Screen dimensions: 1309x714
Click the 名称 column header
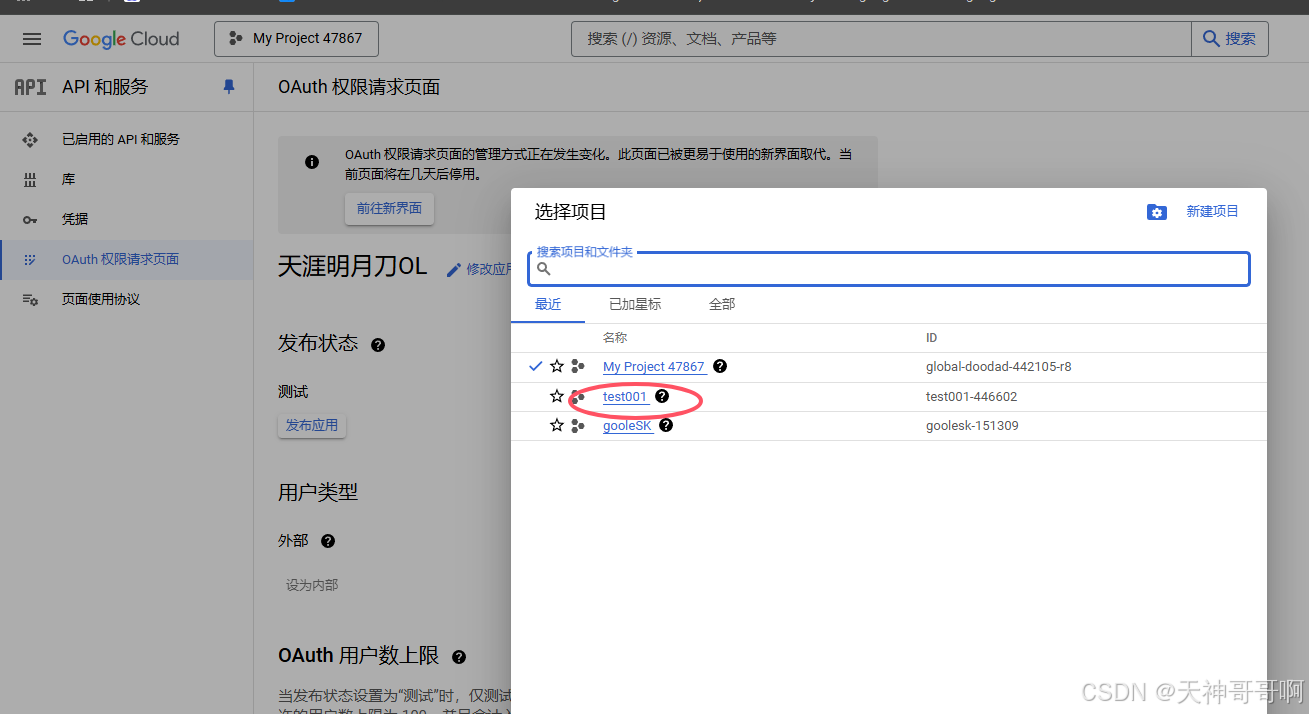tap(615, 338)
